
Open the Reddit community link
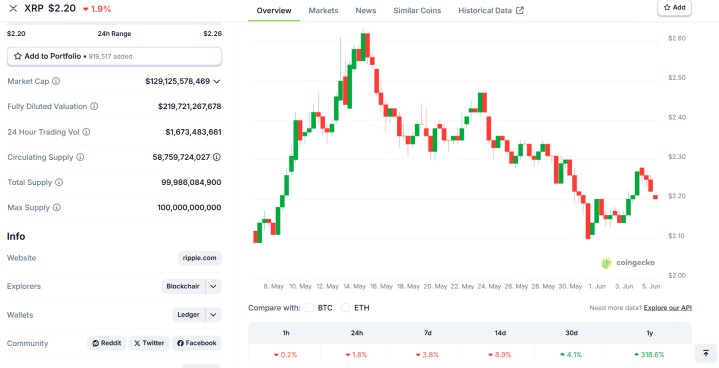(x=107, y=343)
